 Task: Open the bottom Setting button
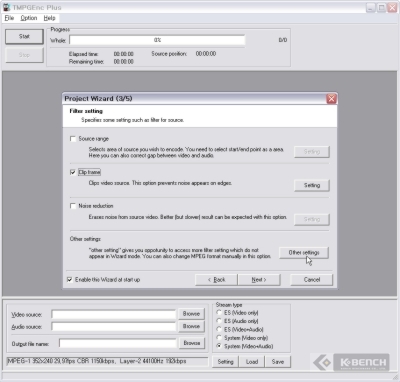point(225,362)
